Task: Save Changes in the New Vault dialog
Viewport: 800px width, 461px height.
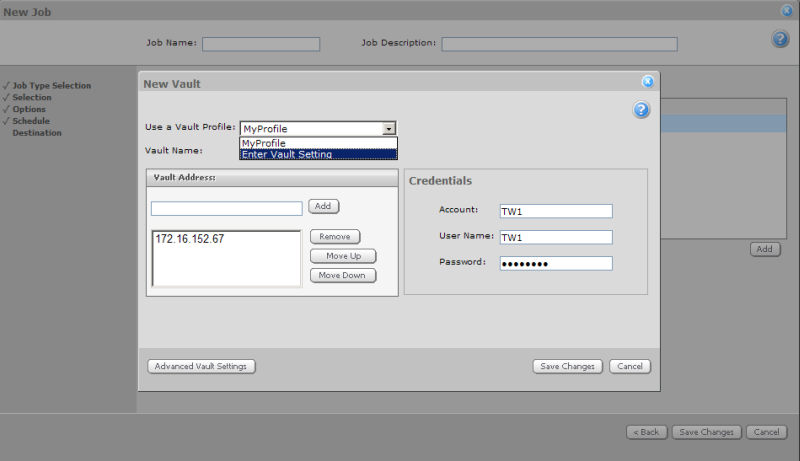Action: point(567,366)
